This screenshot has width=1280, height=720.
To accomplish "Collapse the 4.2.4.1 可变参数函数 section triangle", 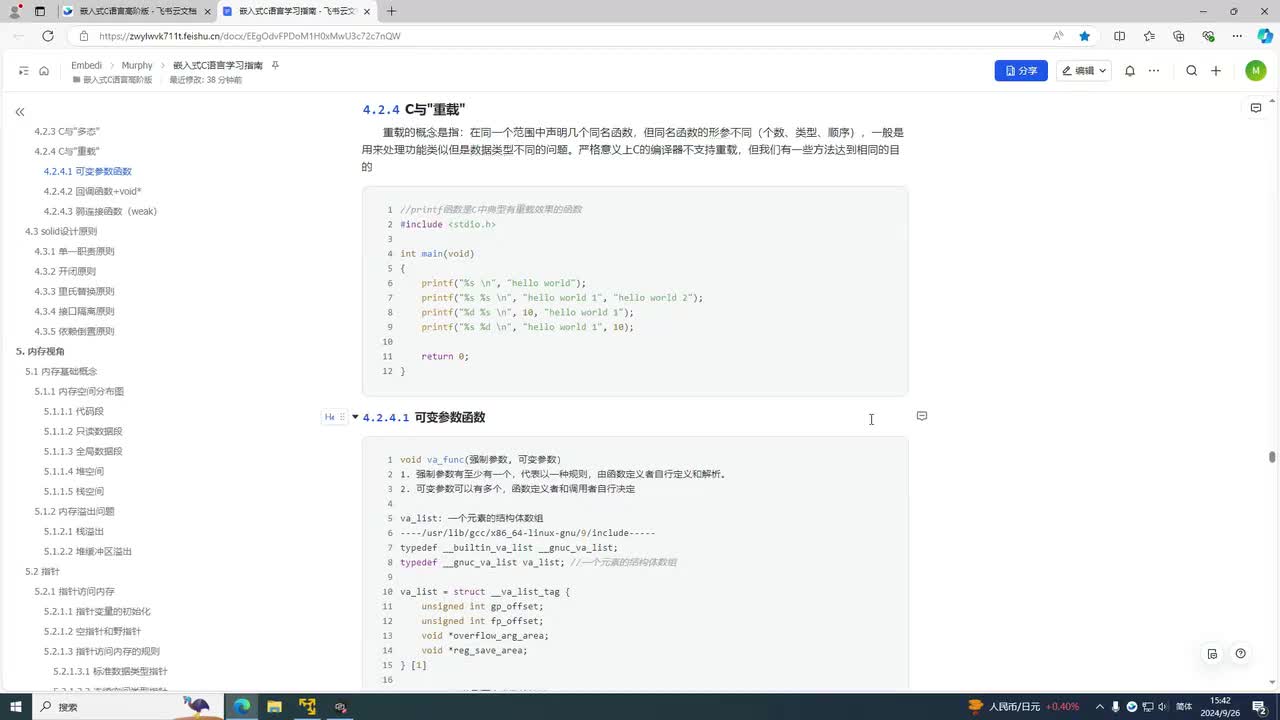I will click(355, 417).
